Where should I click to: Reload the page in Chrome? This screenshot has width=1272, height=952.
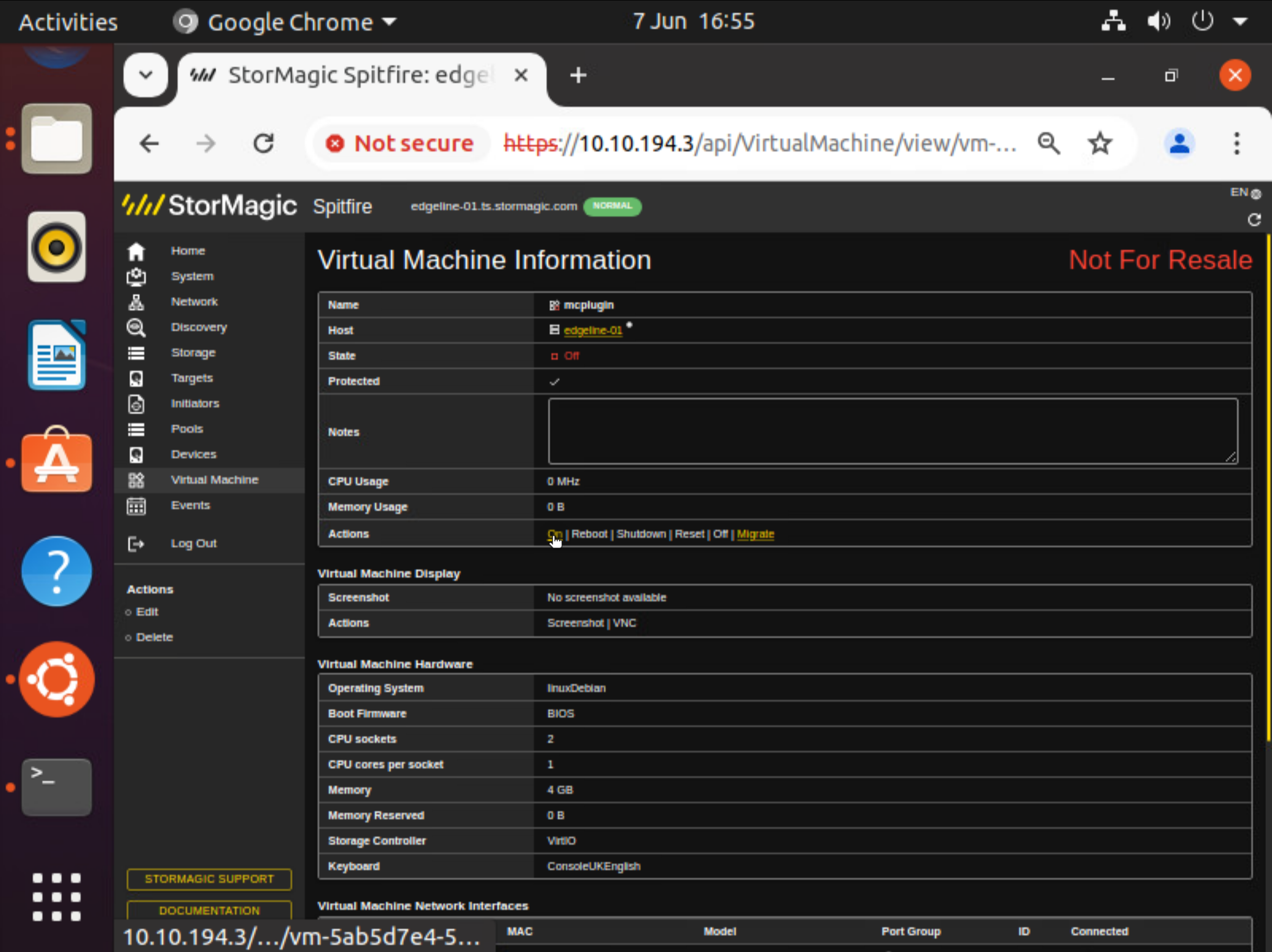264,143
